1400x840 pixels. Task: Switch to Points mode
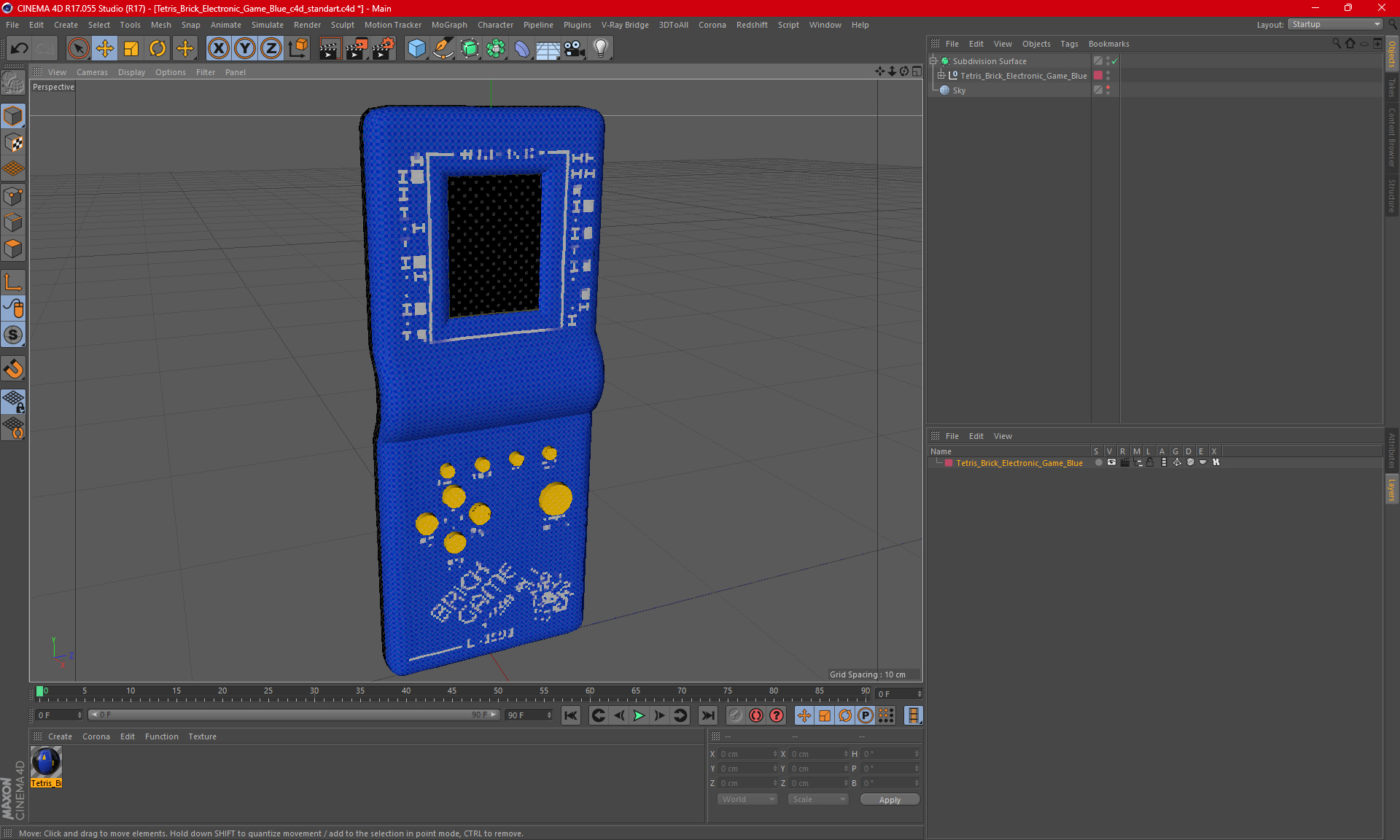point(13,196)
